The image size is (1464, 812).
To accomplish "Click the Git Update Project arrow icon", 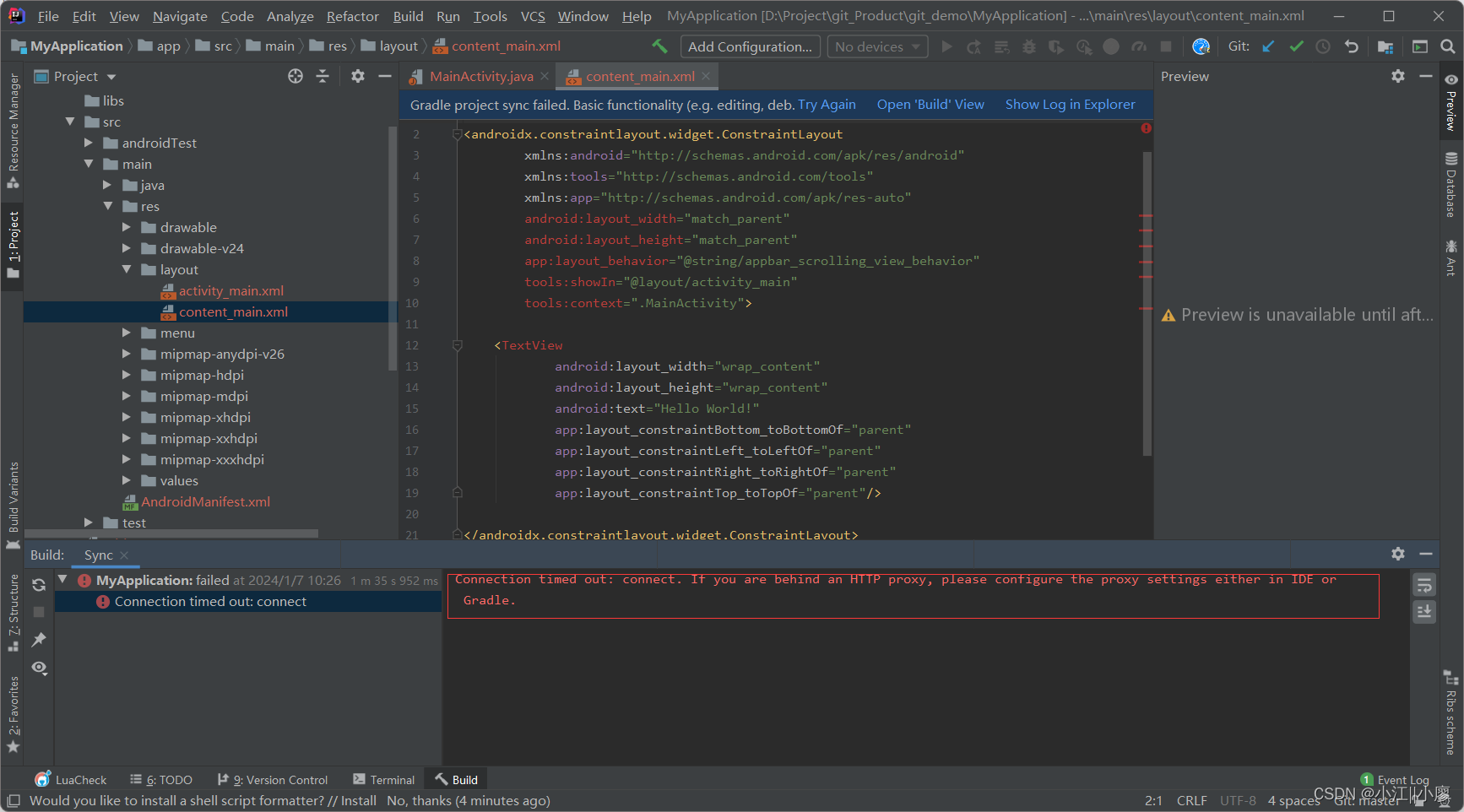I will (1268, 46).
